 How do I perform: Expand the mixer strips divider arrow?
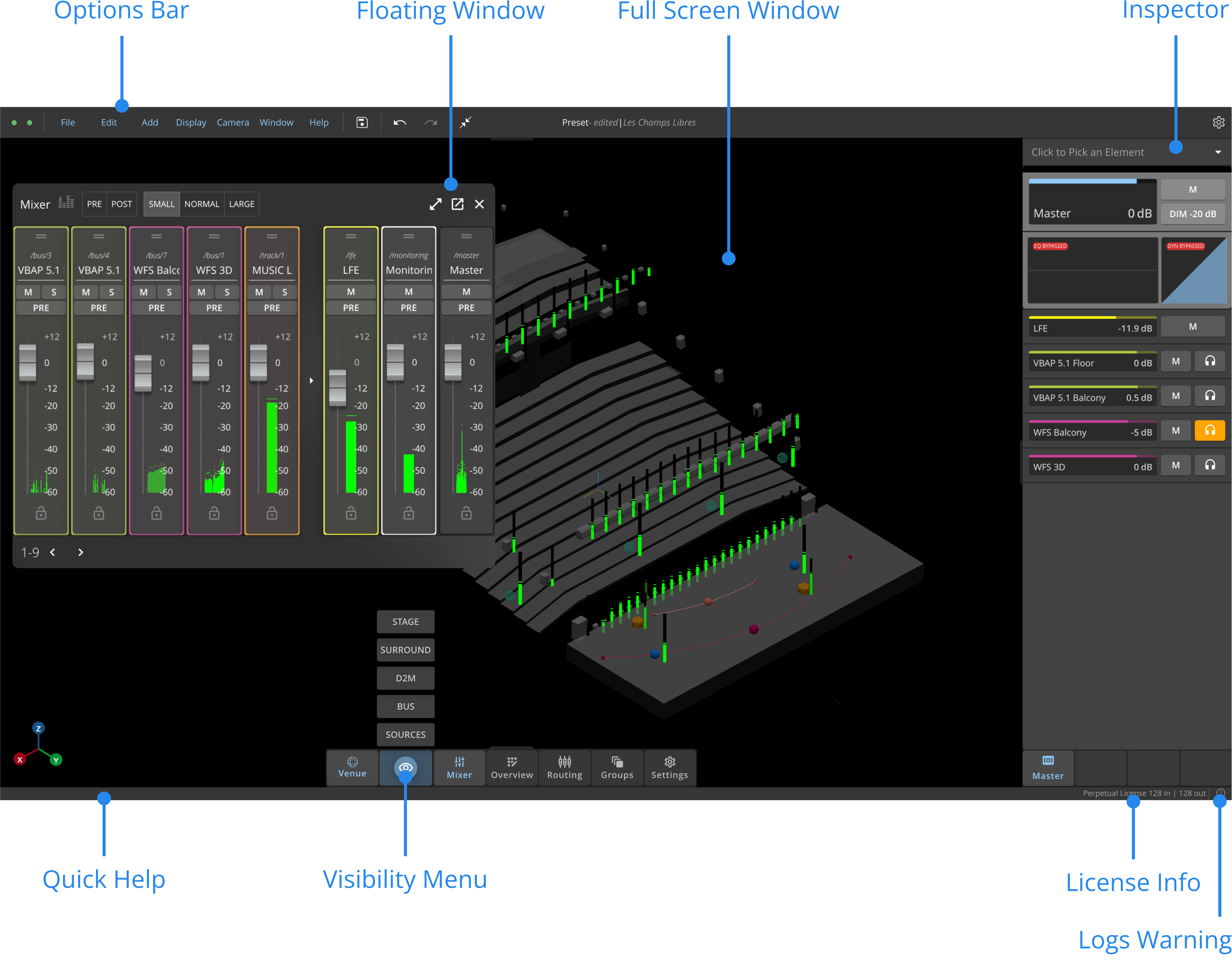pyautogui.click(x=312, y=381)
